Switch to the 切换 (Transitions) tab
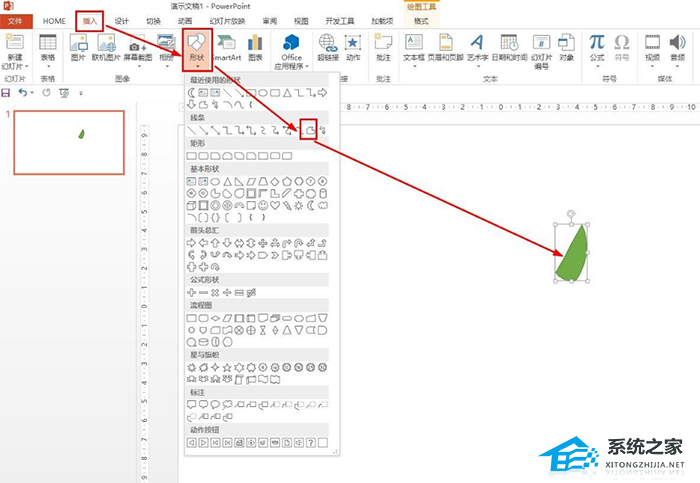700x483 pixels. tap(153, 21)
